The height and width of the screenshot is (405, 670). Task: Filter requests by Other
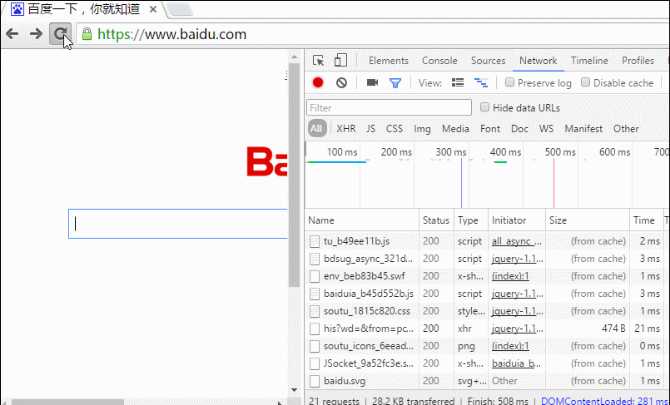pyautogui.click(x=626, y=129)
